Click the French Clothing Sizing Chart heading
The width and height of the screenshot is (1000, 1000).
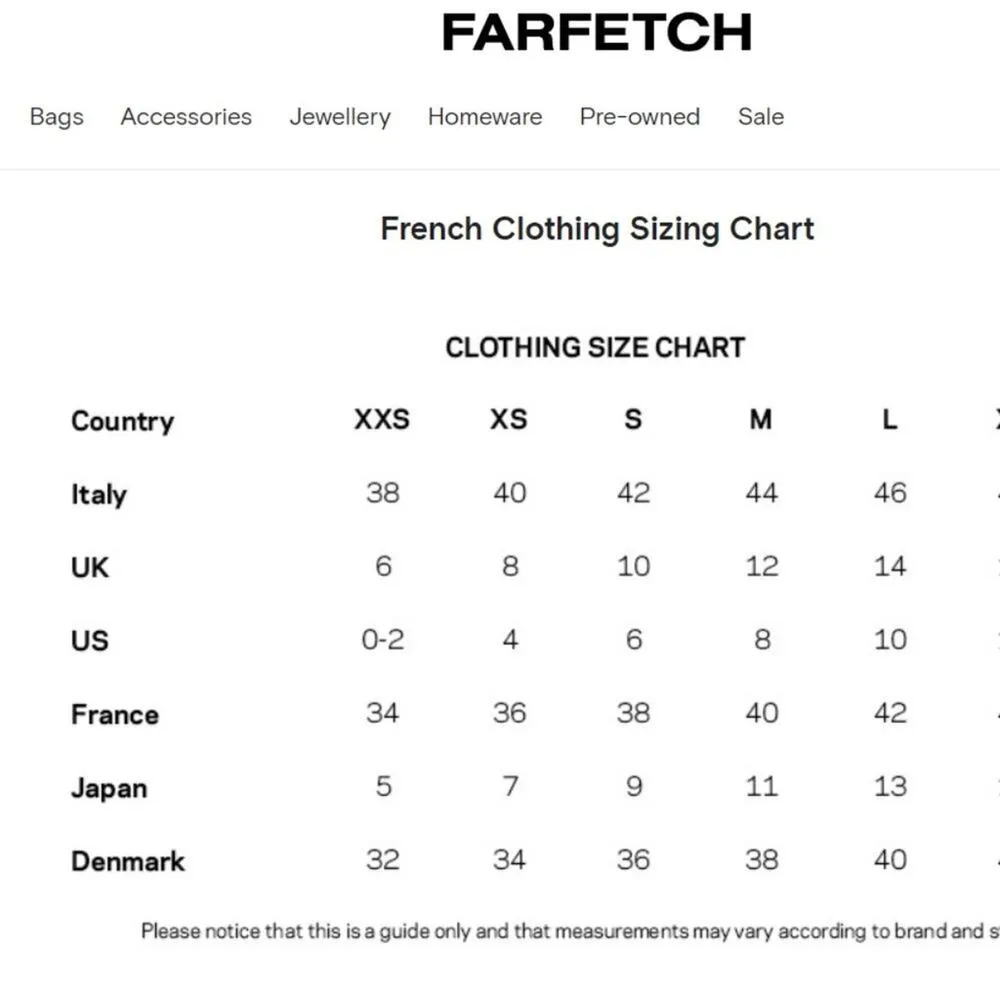point(597,229)
